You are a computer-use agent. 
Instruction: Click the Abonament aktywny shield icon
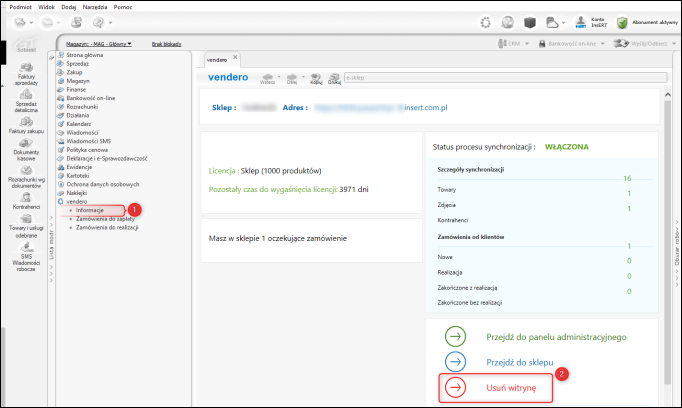(x=622, y=23)
